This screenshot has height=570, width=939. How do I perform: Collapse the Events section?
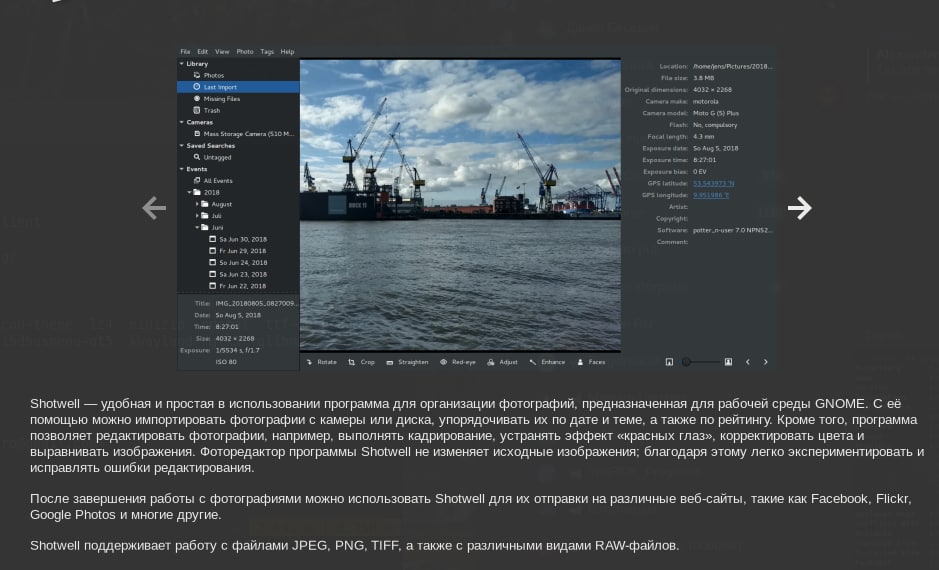(181, 169)
